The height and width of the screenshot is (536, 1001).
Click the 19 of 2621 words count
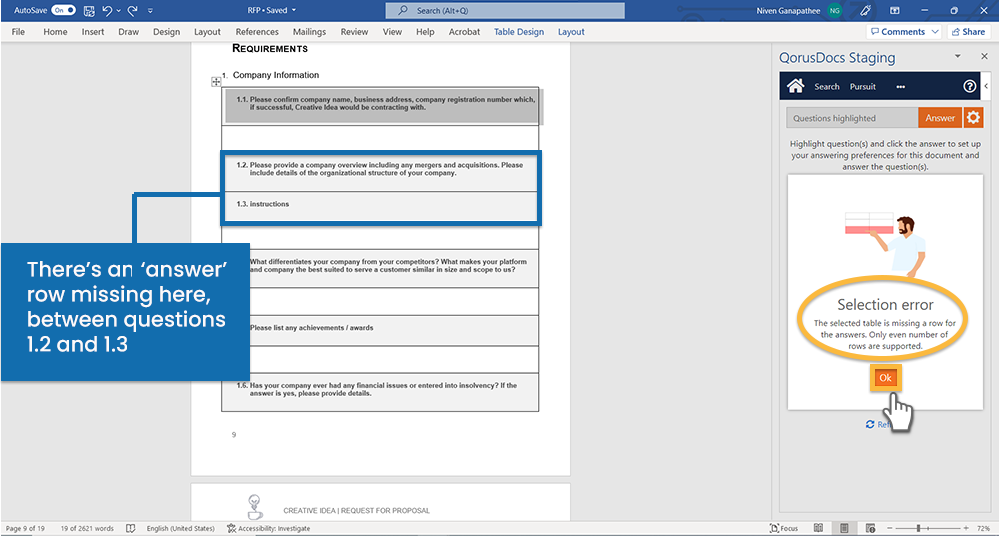tap(87, 528)
